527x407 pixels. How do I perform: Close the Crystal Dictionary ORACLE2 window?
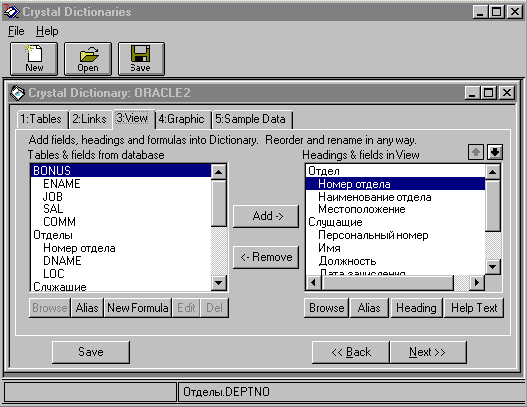[506, 93]
